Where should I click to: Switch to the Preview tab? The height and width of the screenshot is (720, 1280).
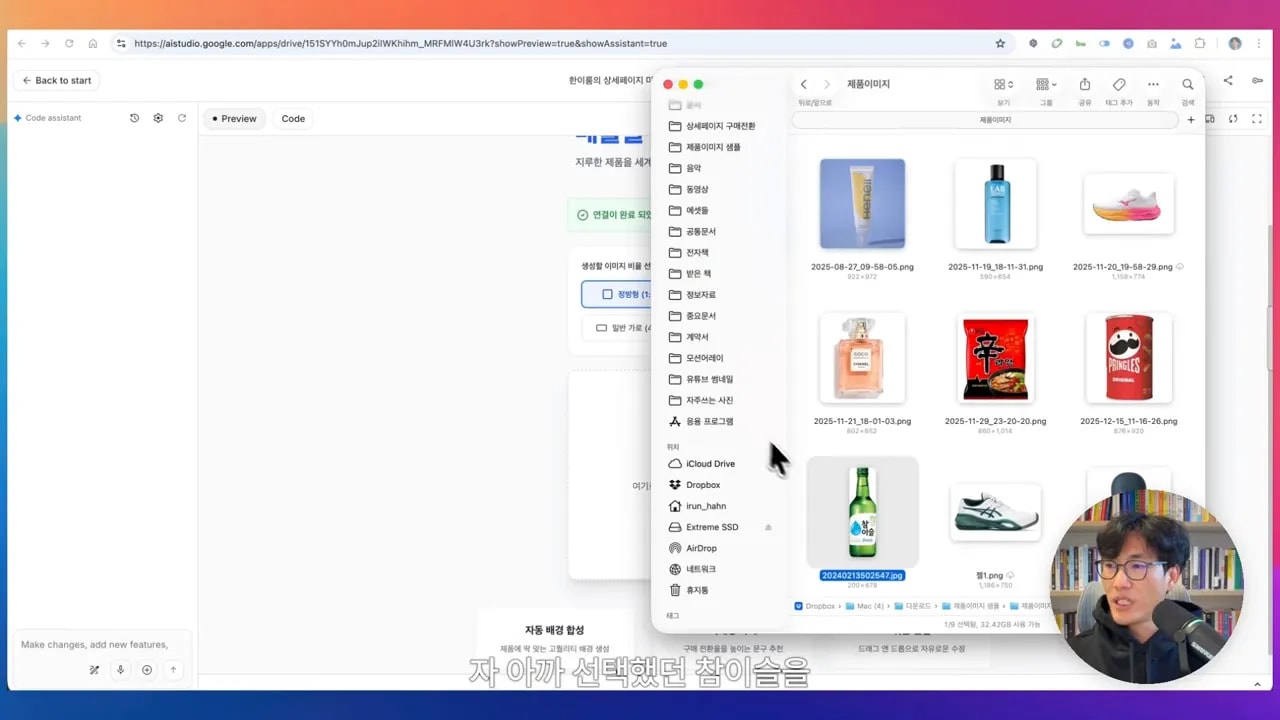point(234,118)
